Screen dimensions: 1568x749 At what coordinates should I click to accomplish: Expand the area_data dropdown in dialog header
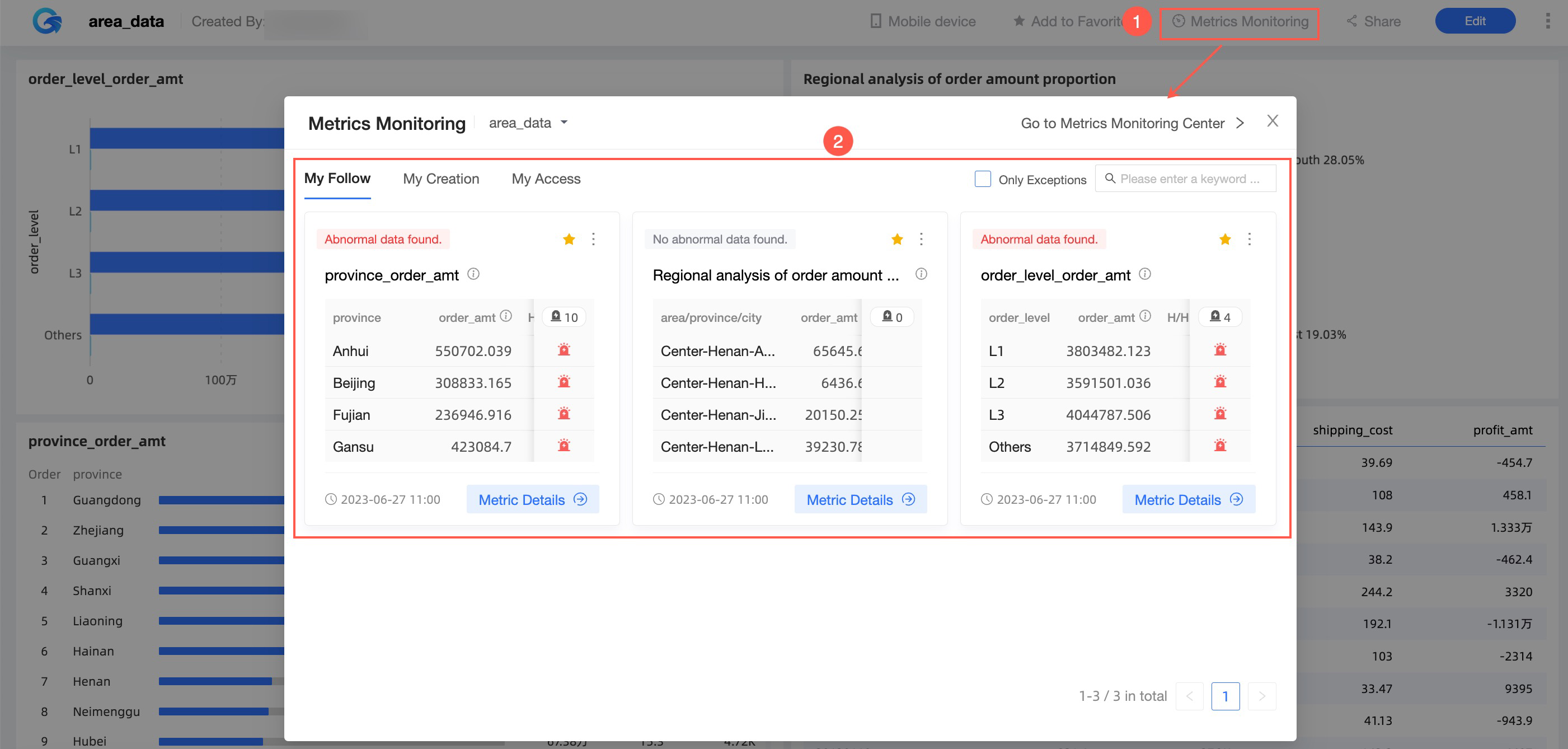pyautogui.click(x=528, y=123)
